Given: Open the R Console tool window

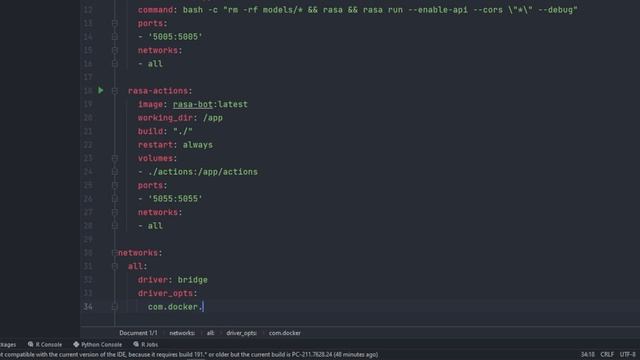Looking at the screenshot, I should [45, 344].
